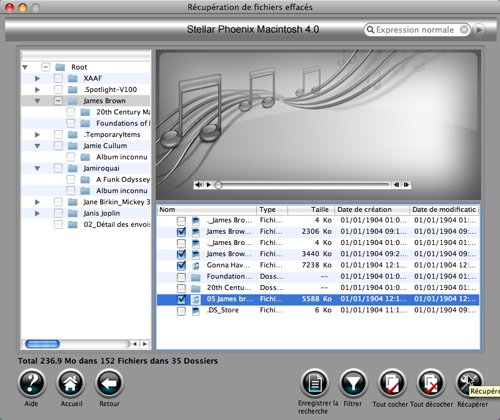Image resolution: width=500 pixels, height=420 pixels.
Task: Expand the Janis Joplin folder
Action: (x=37, y=213)
